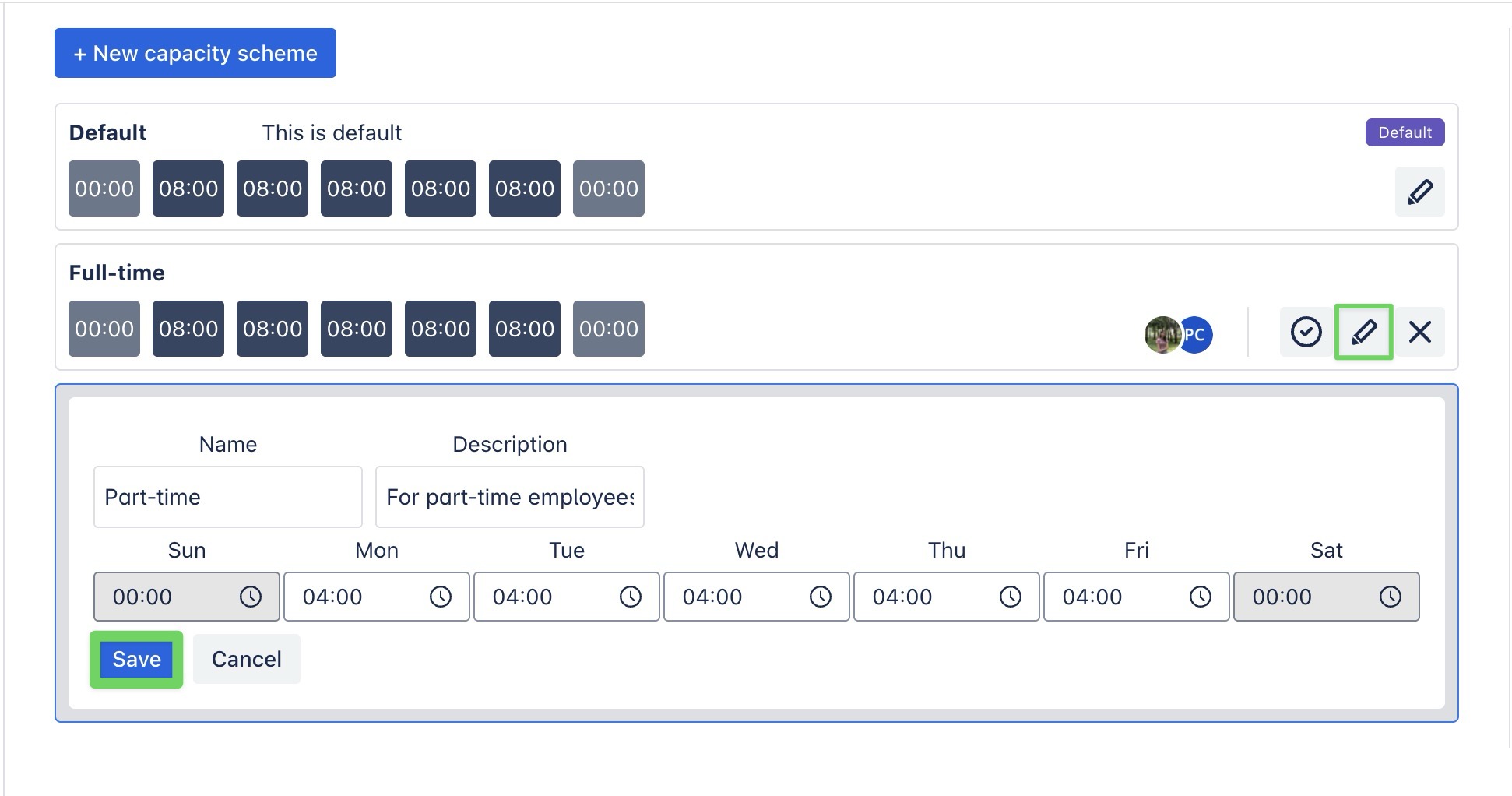Click the Full-time scheme edit pencil icon
Image resolution: width=1512 pixels, height=796 pixels.
click(1363, 332)
